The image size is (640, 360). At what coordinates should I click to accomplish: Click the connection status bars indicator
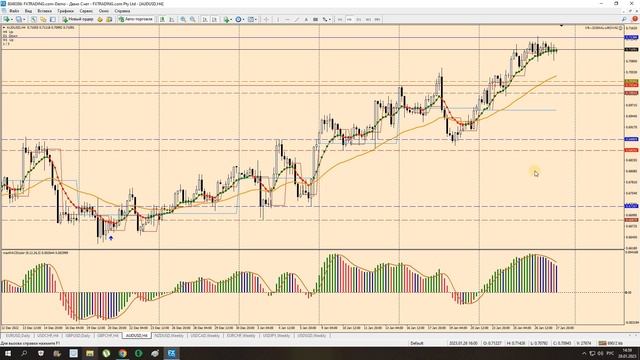(602, 343)
